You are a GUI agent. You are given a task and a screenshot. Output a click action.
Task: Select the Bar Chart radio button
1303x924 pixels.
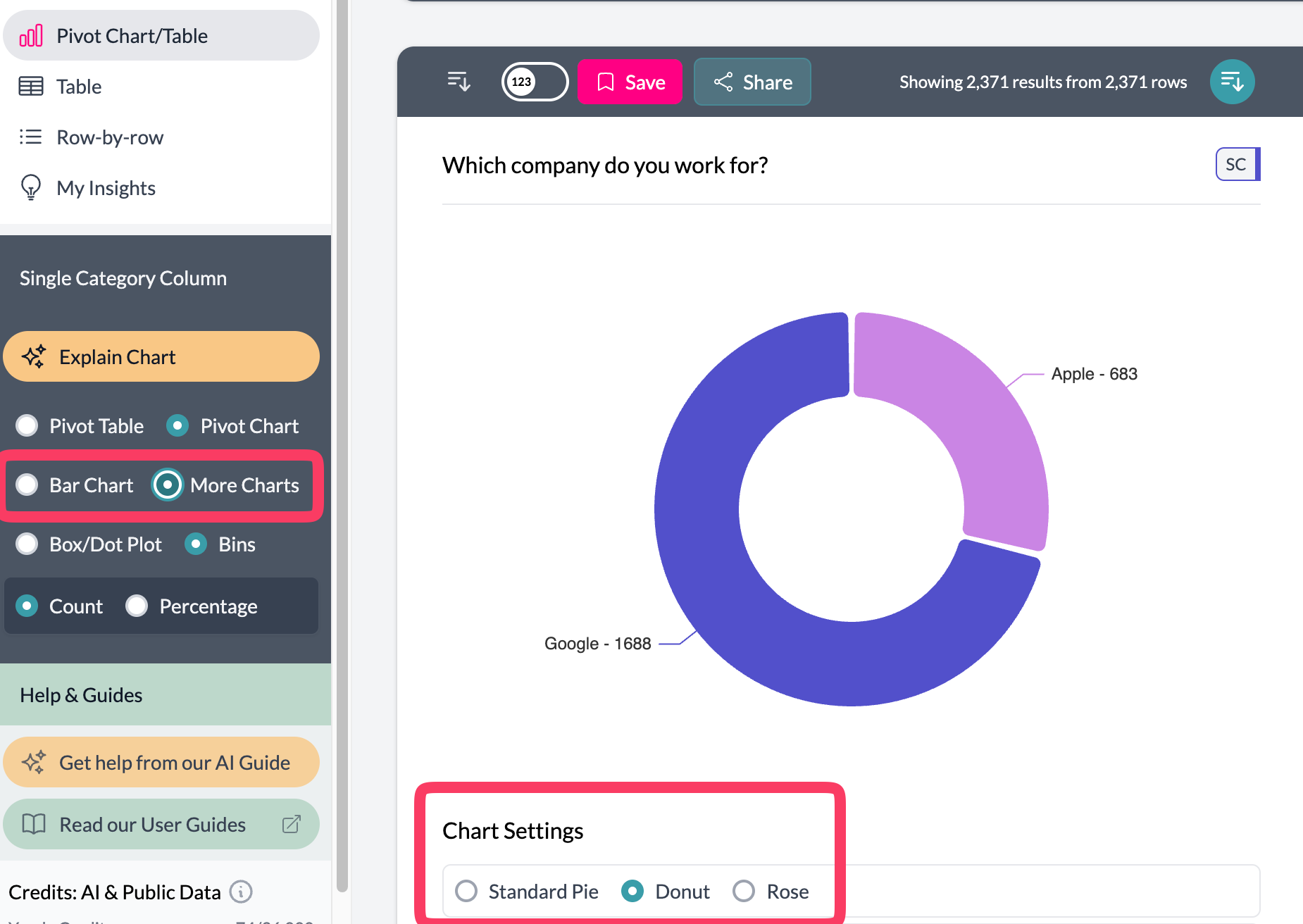[27, 485]
